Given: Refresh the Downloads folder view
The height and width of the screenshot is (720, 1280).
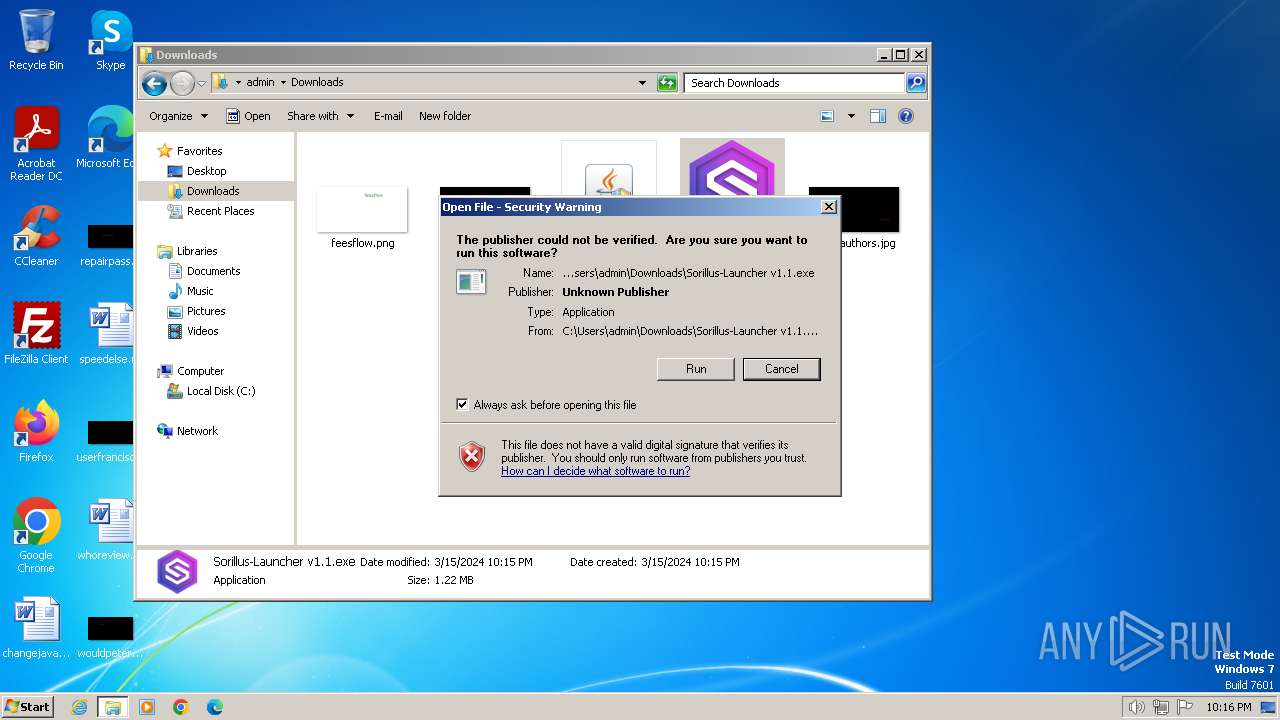Looking at the screenshot, I should (667, 83).
